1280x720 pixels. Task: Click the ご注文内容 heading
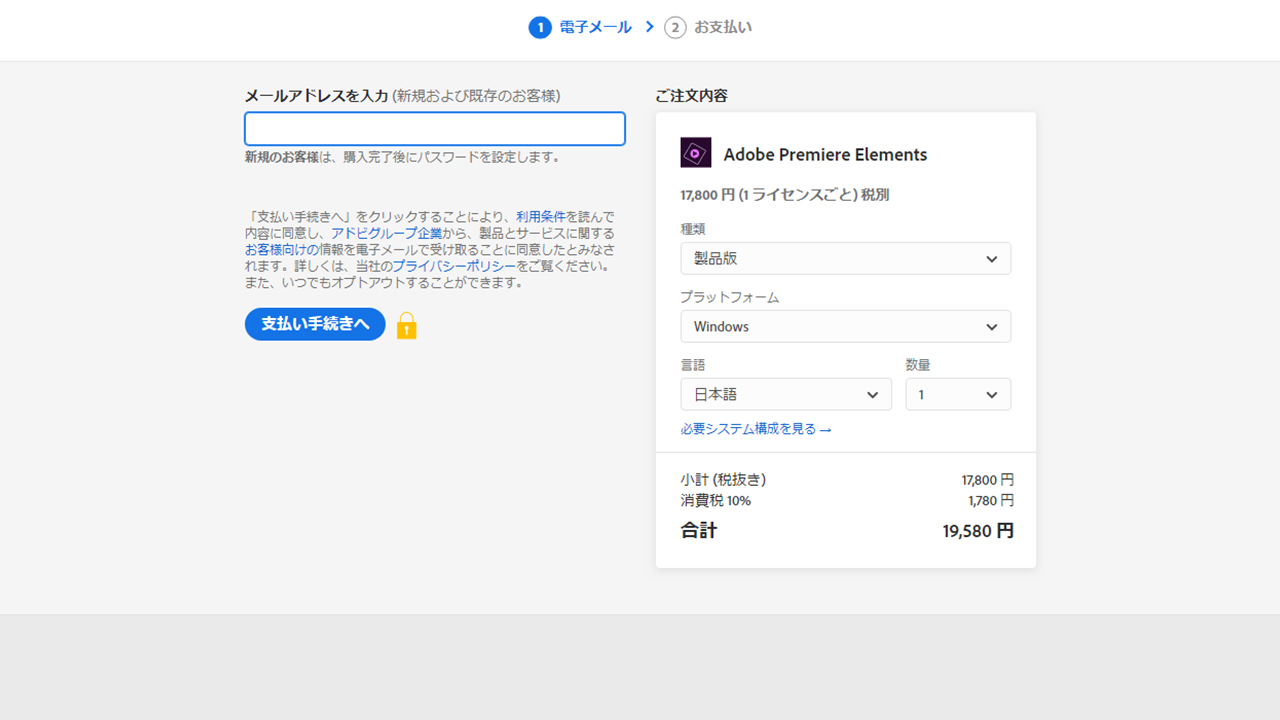(x=691, y=96)
